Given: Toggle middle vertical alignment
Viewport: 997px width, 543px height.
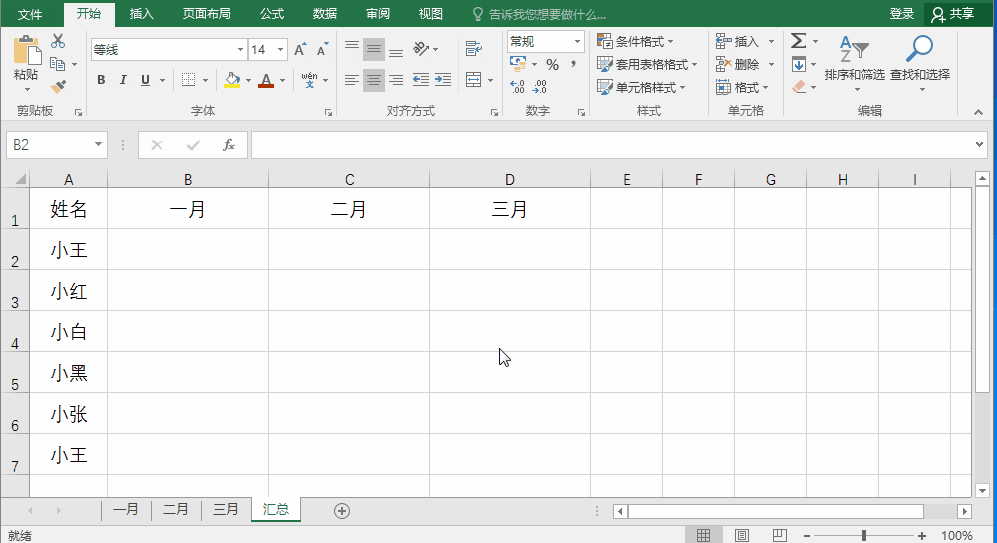Looking at the screenshot, I should (374, 49).
